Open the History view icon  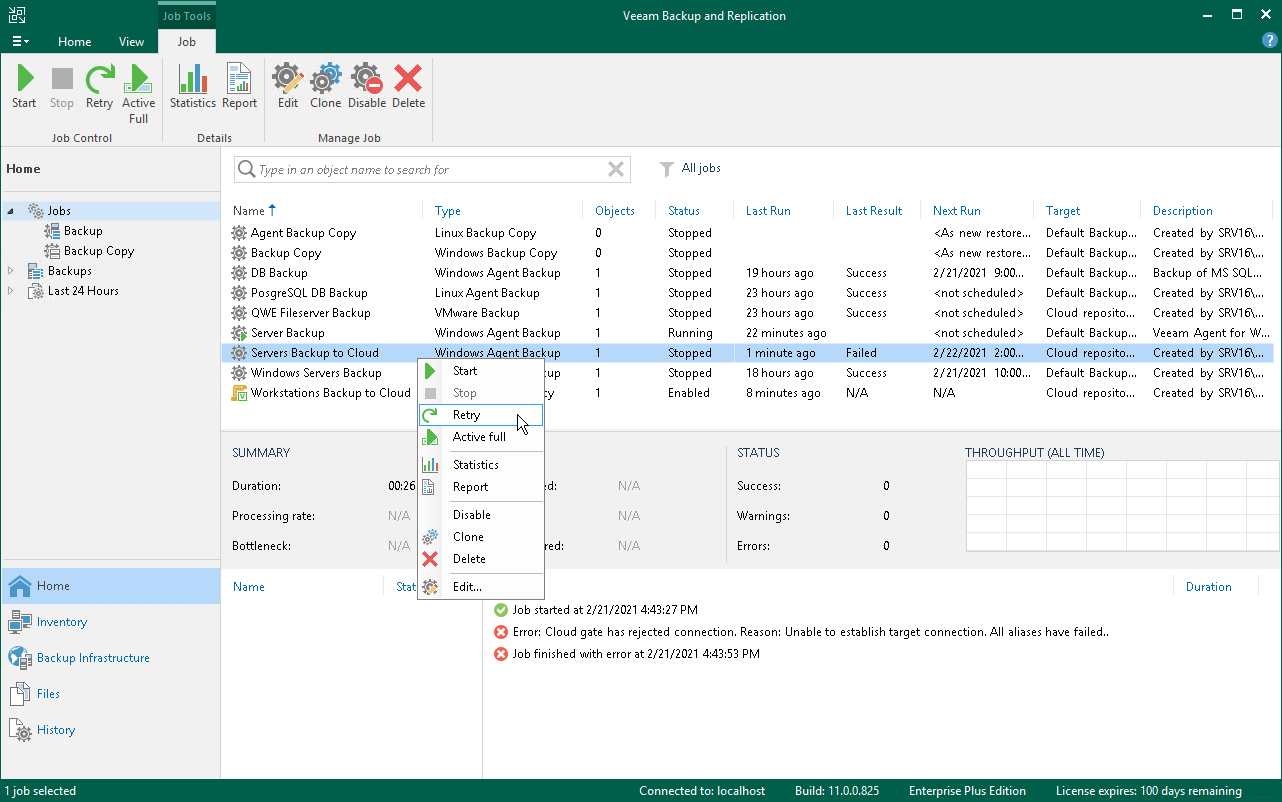tap(20, 730)
